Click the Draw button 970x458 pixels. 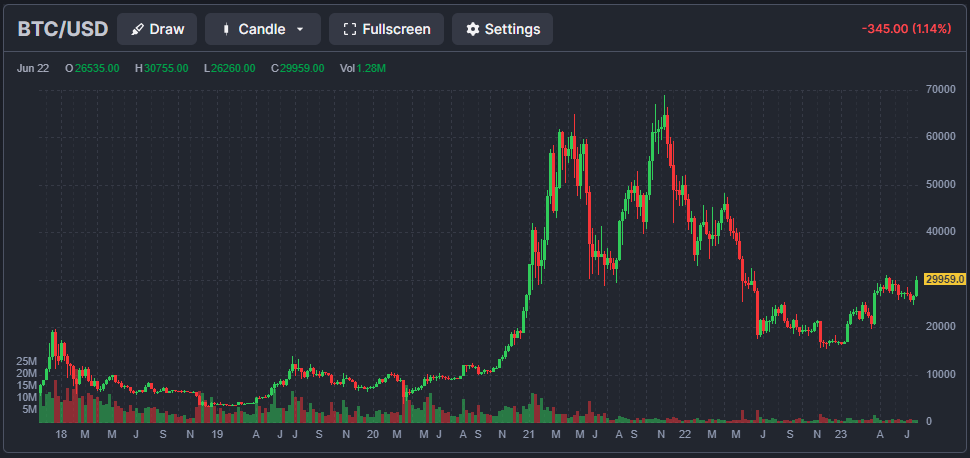point(157,29)
